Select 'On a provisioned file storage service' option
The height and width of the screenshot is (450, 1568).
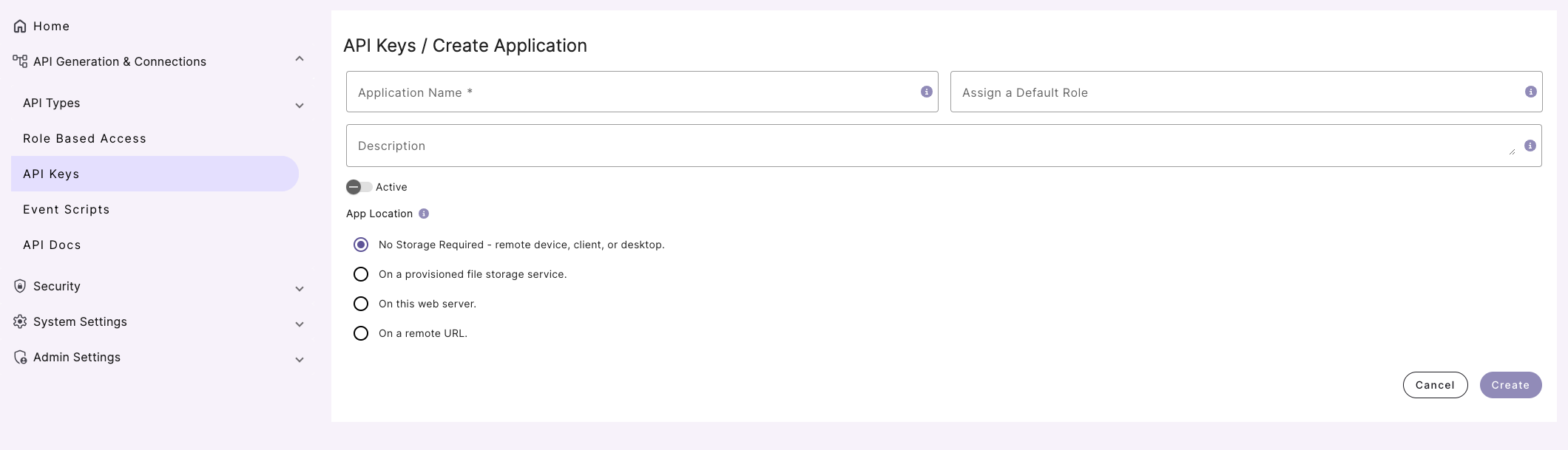coord(361,274)
